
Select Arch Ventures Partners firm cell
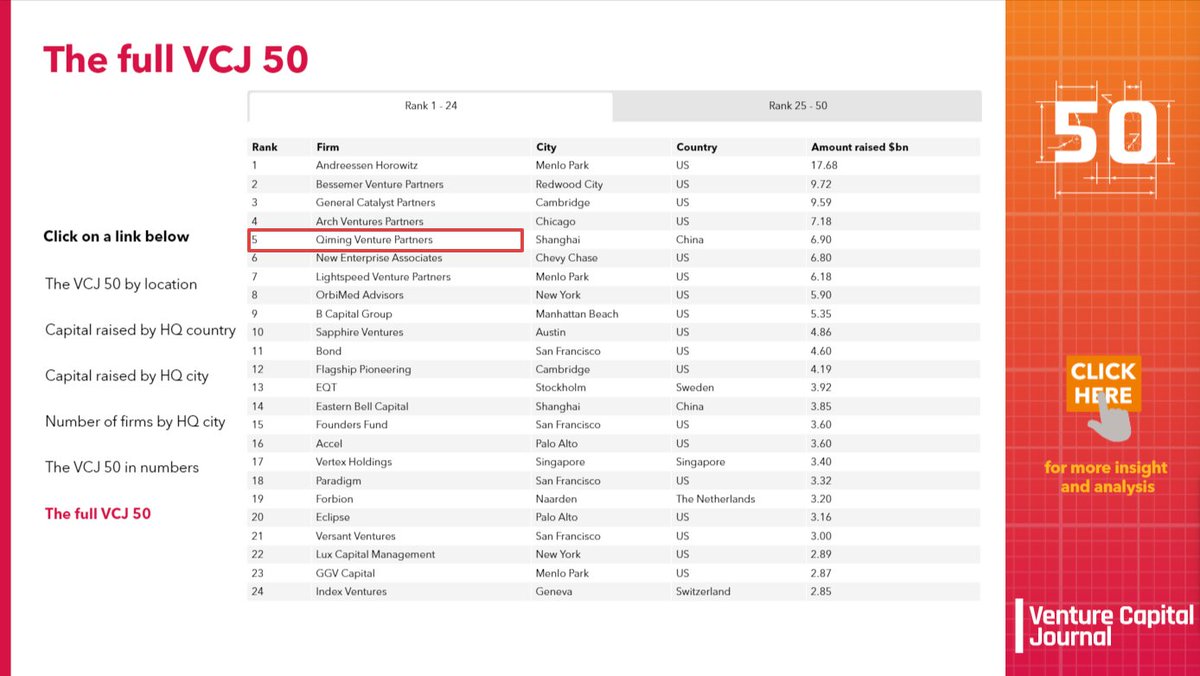pos(370,221)
